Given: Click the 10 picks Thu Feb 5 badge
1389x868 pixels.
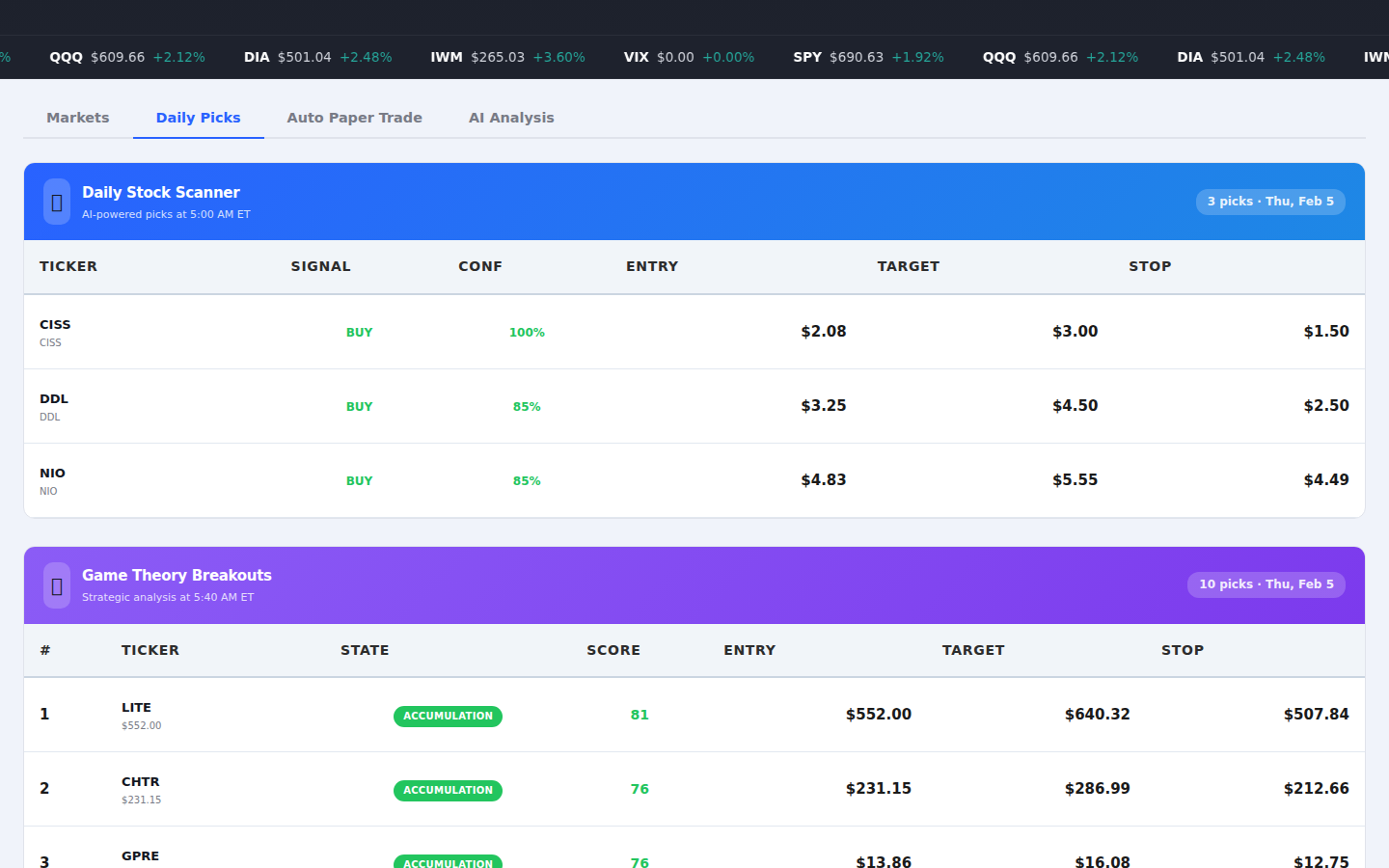Looking at the screenshot, I should point(1266,584).
